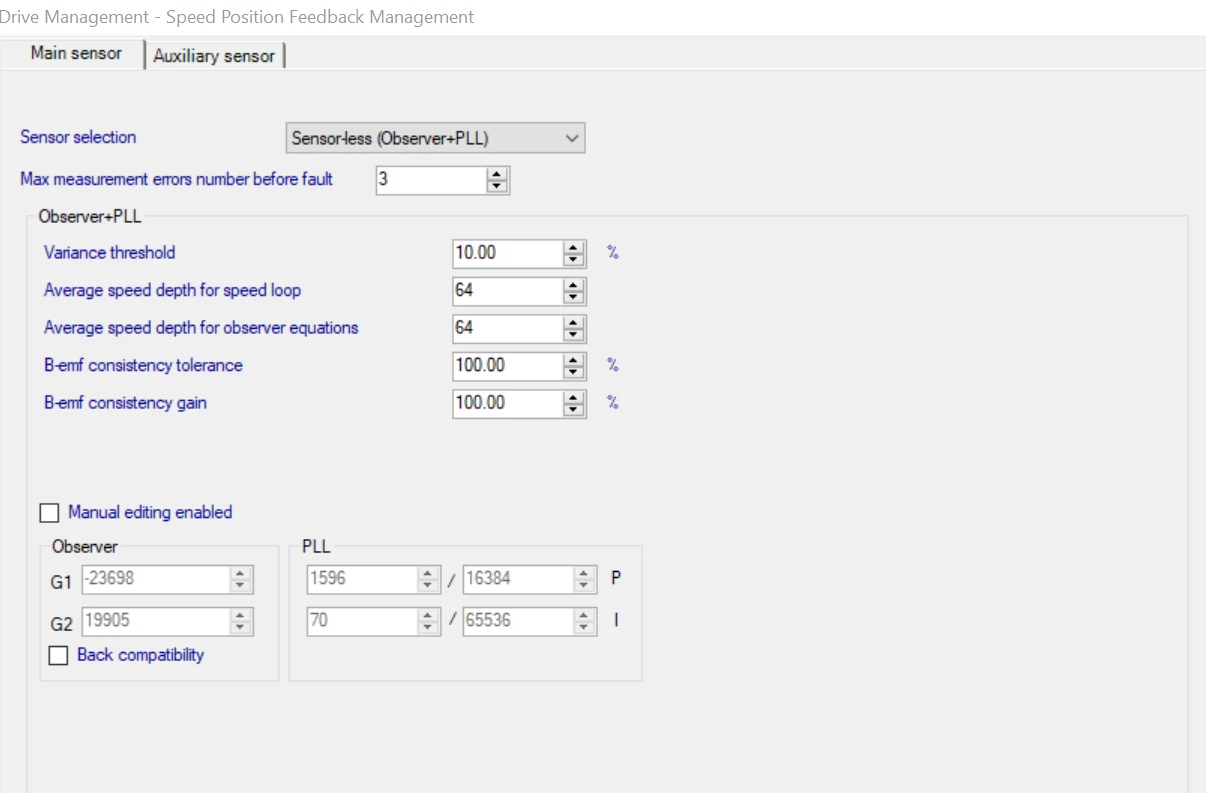Viewport: 1206px width, 793px height.
Task: Increase B-emf consistency tolerance value
Action: click(573, 360)
